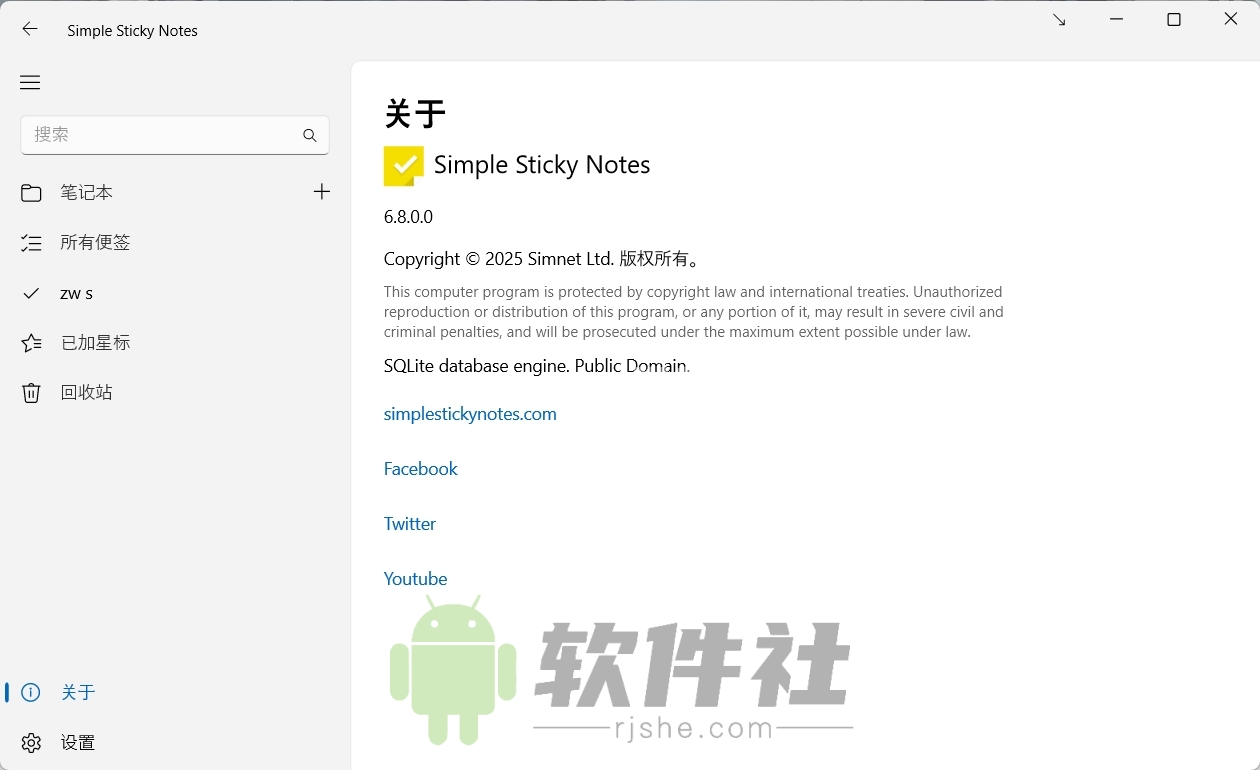Click the checkmark icon beside zw s
Viewport: 1260px width, 770px height.
tap(31, 293)
